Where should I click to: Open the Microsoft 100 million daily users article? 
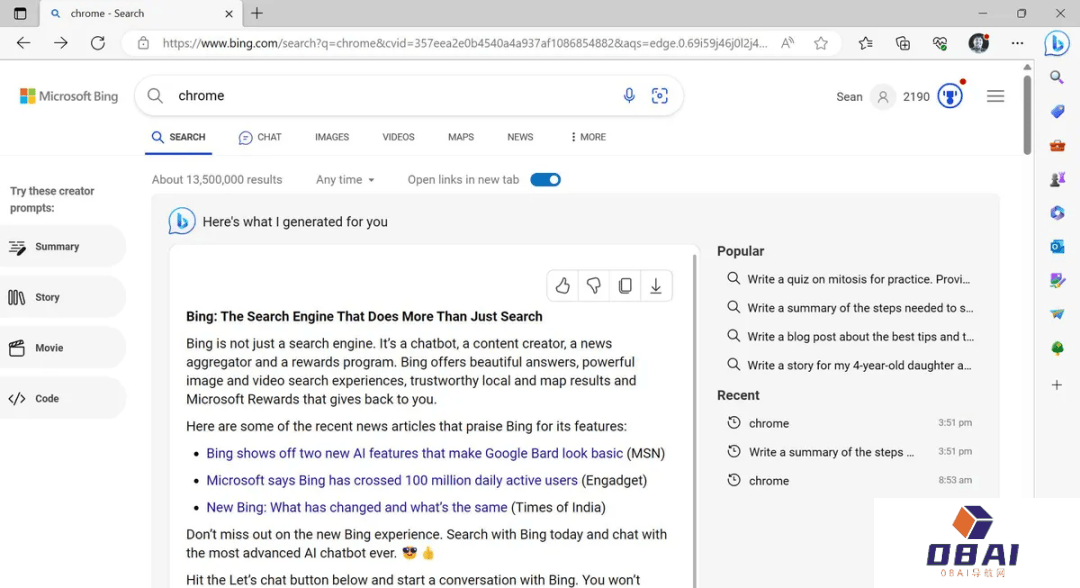(391, 481)
